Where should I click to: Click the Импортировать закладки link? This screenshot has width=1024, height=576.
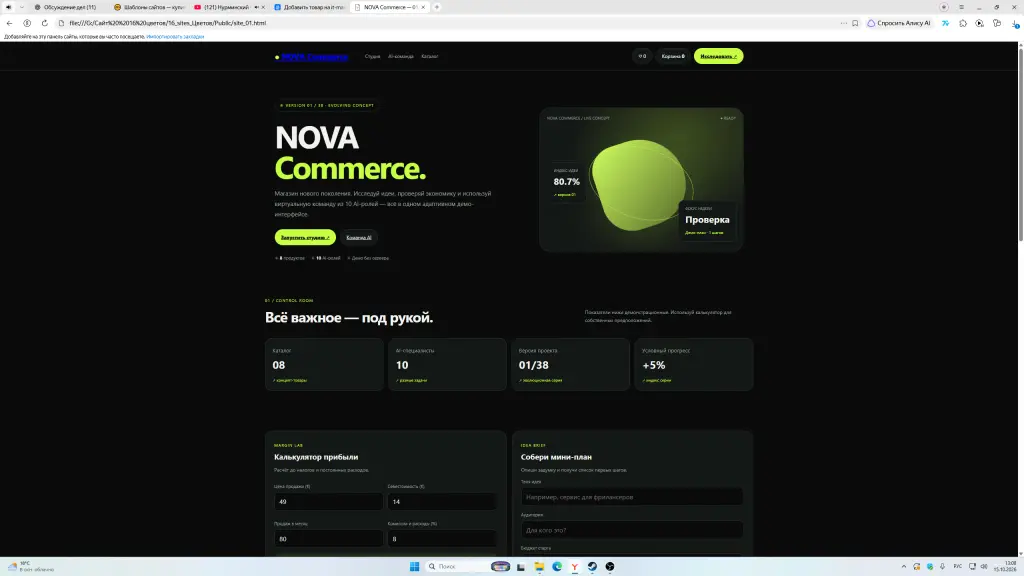pyautogui.click(x=175, y=37)
